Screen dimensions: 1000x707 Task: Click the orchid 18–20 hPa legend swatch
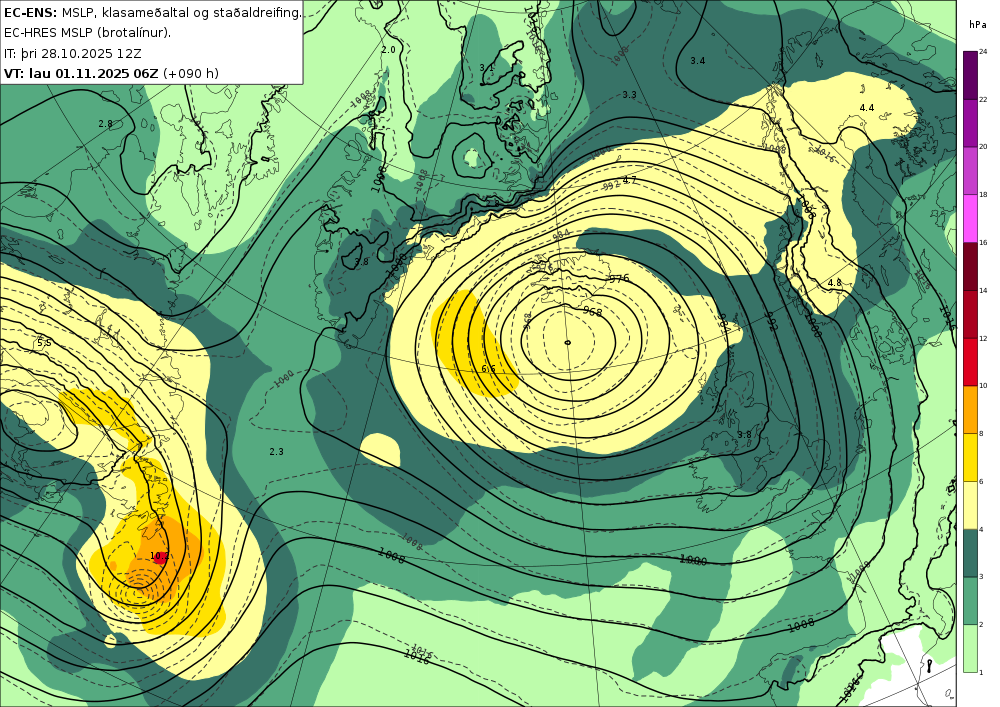(x=970, y=170)
